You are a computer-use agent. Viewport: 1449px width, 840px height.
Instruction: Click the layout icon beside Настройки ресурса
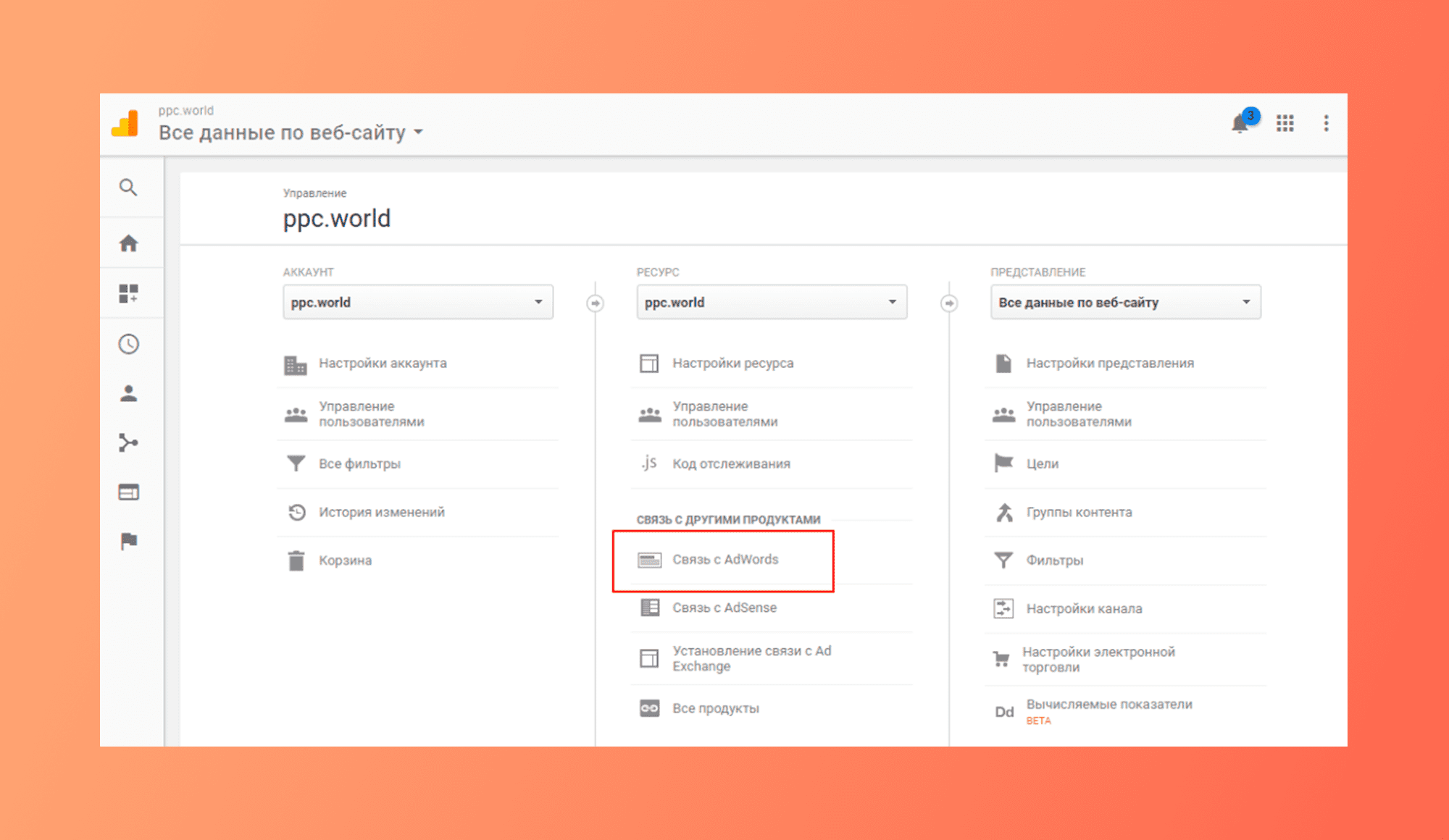649,364
